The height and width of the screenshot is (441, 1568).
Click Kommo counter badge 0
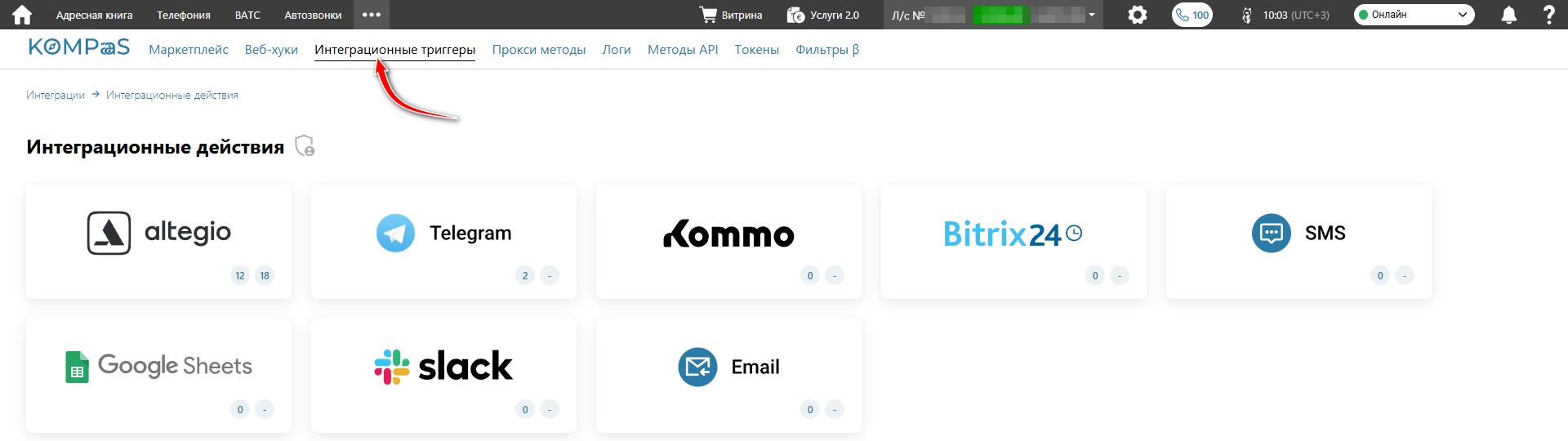pyautogui.click(x=810, y=275)
